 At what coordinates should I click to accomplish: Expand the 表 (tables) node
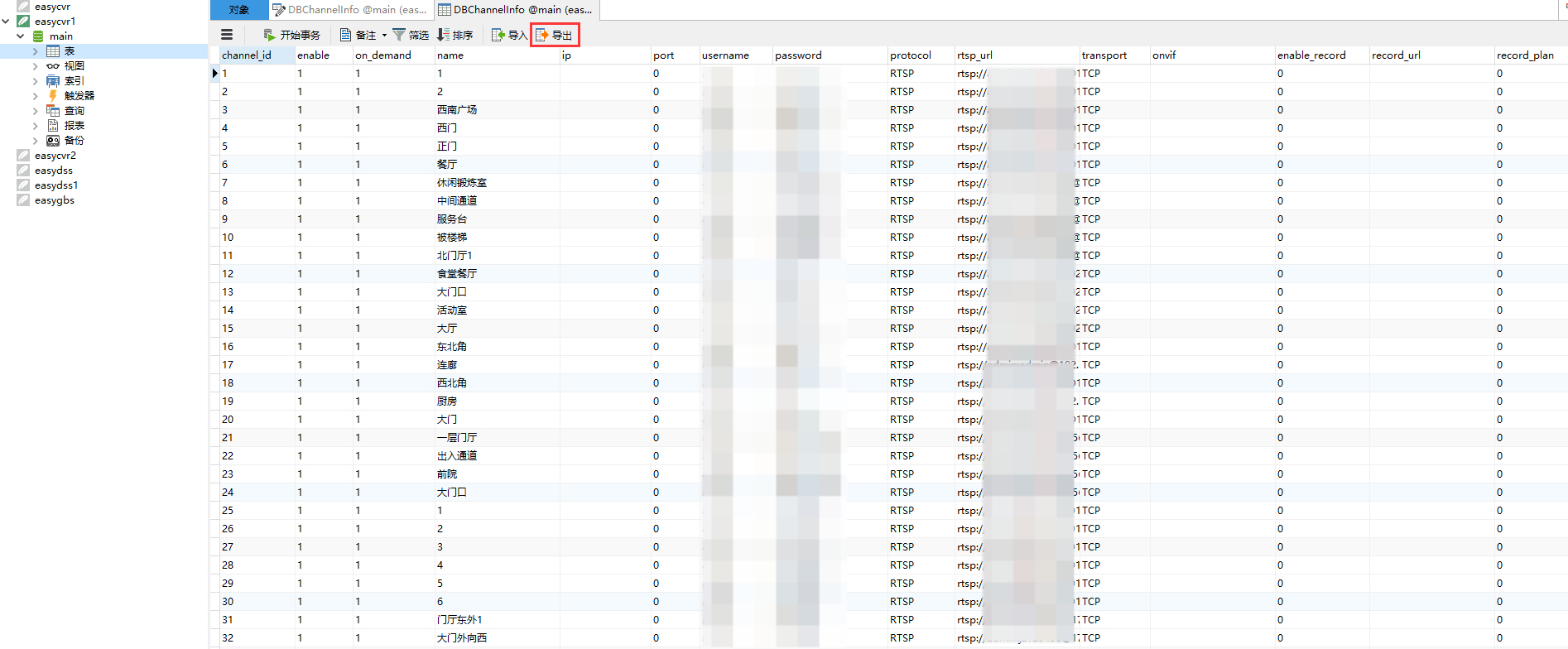click(x=36, y=51)
